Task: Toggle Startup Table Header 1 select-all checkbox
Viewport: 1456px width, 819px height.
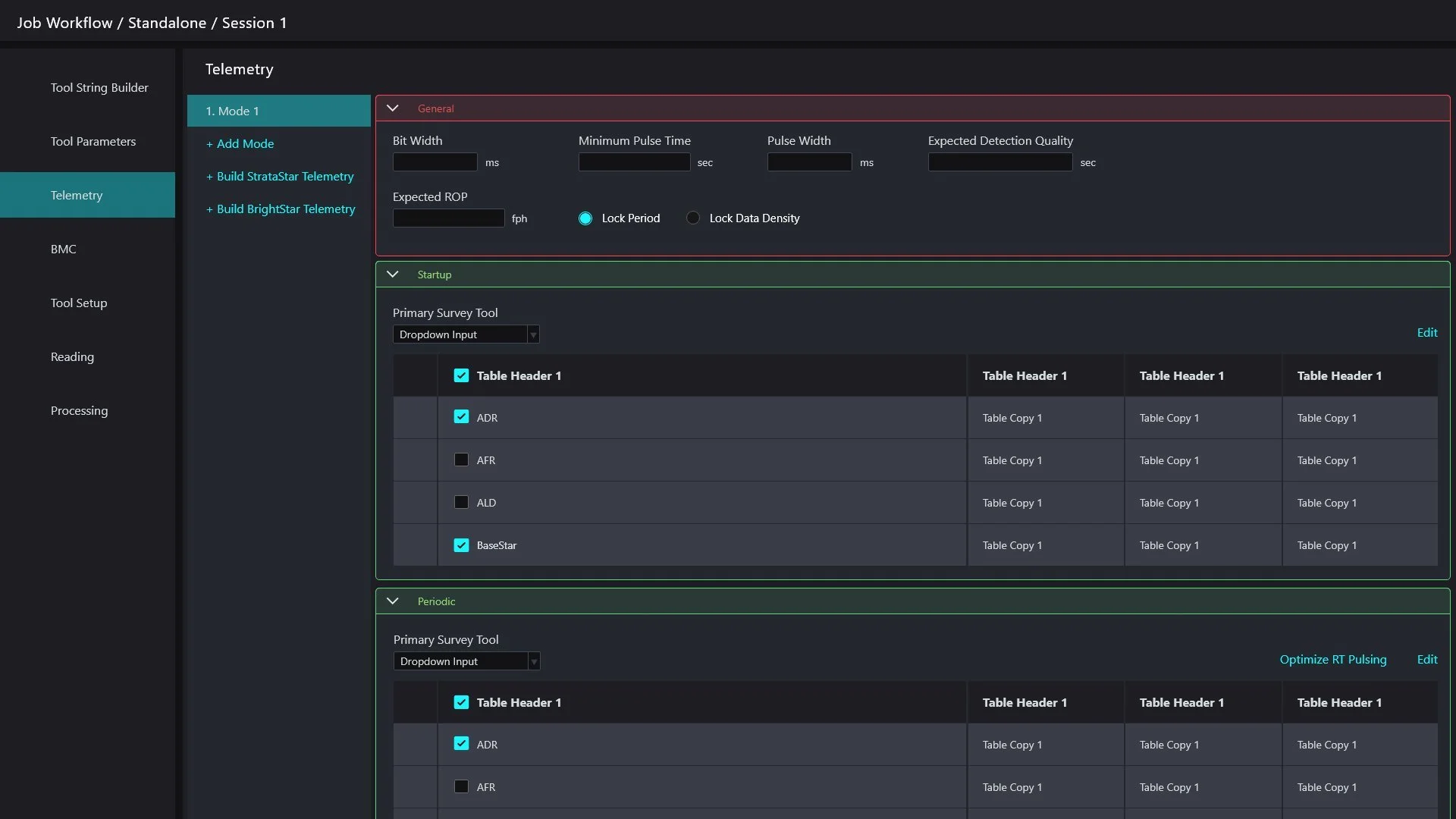Action: pos(461,375)
